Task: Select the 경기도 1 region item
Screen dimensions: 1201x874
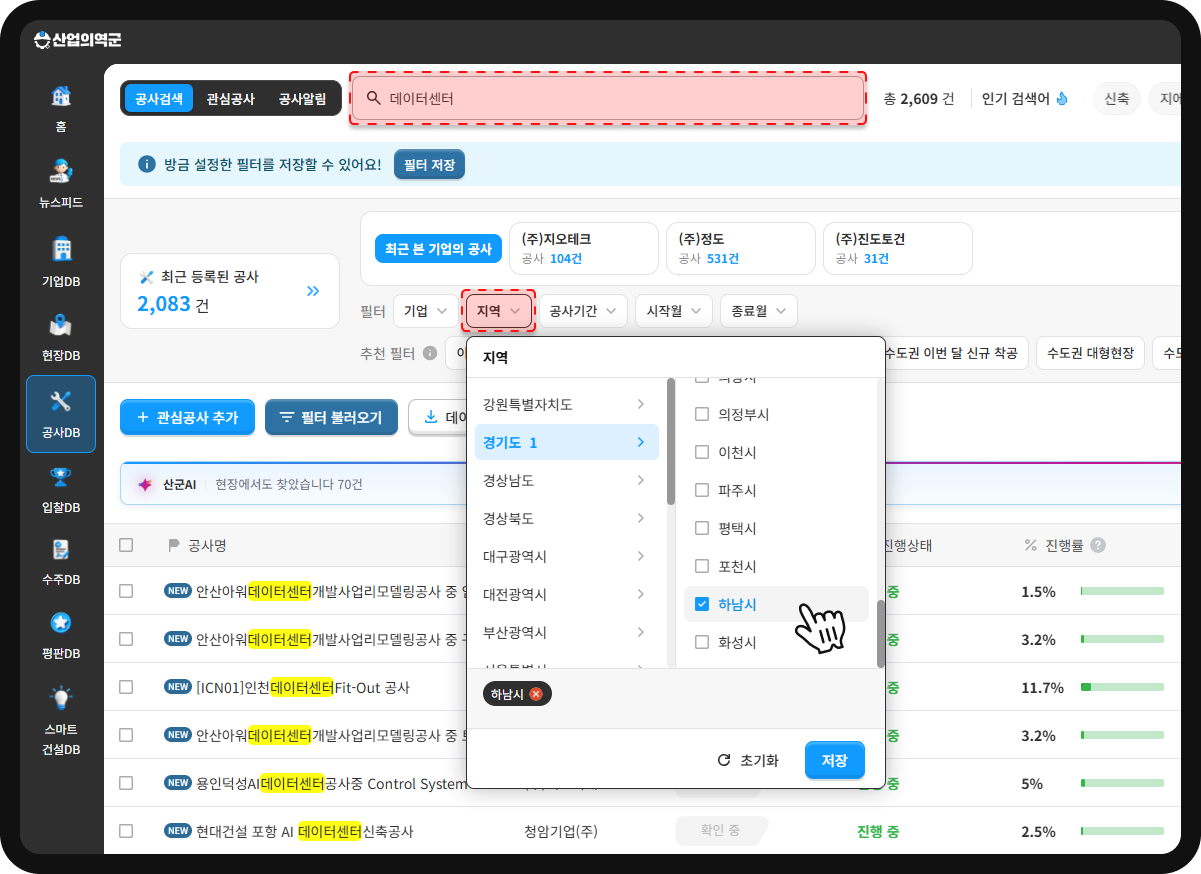Action: (566, 442)
